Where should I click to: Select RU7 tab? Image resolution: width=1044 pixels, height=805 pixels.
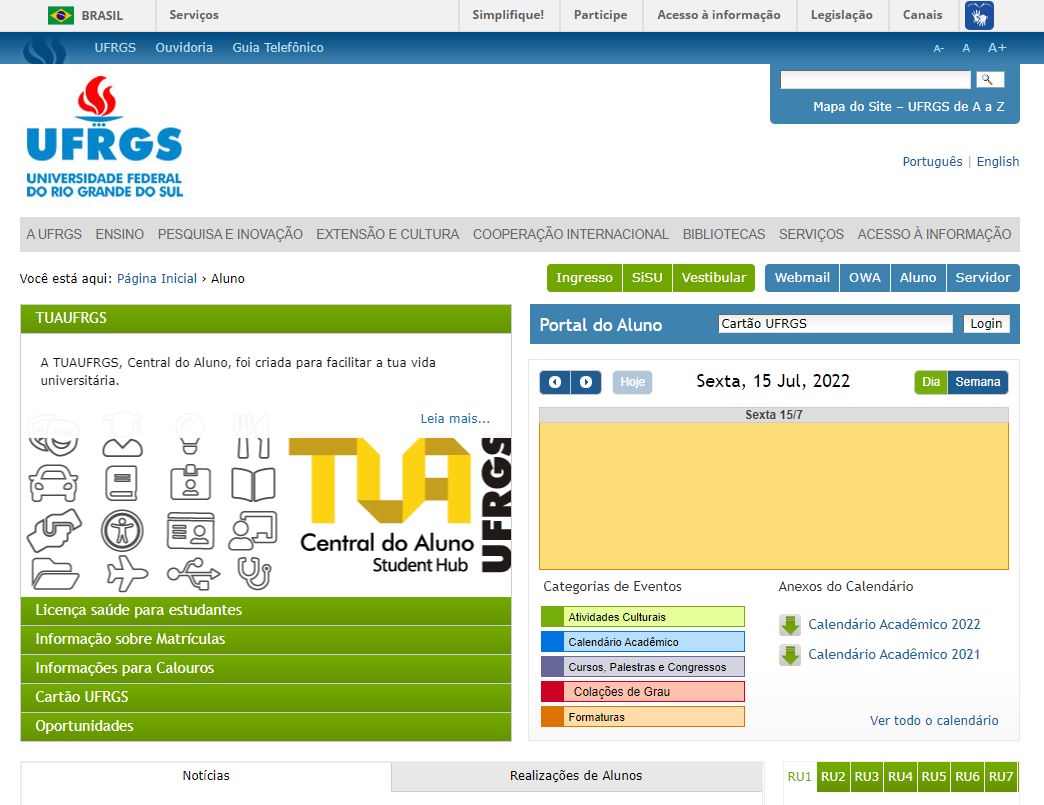[x=1001, y=777]
